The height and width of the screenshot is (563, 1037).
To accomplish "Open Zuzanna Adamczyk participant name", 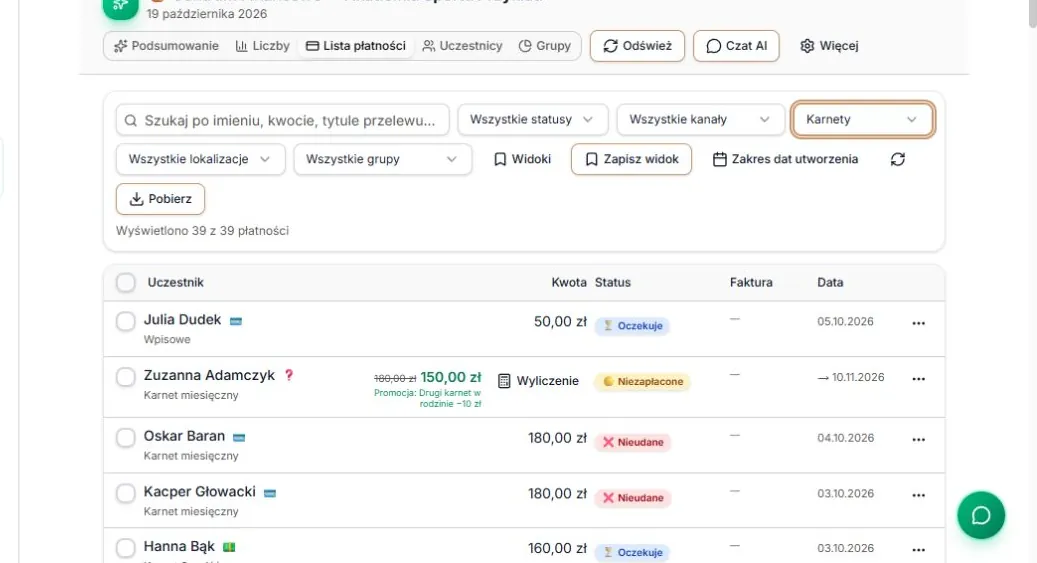I will [x=209, y=375].
